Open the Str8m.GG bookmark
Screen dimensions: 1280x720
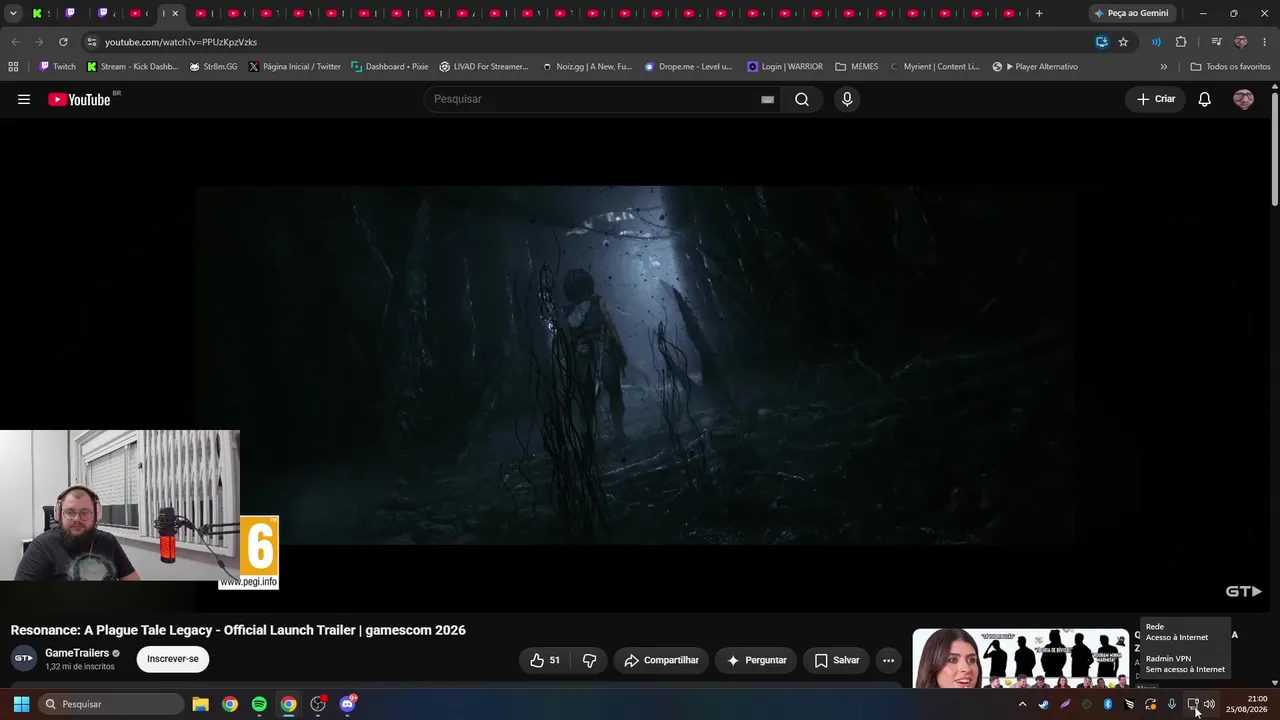coord(213,67)
